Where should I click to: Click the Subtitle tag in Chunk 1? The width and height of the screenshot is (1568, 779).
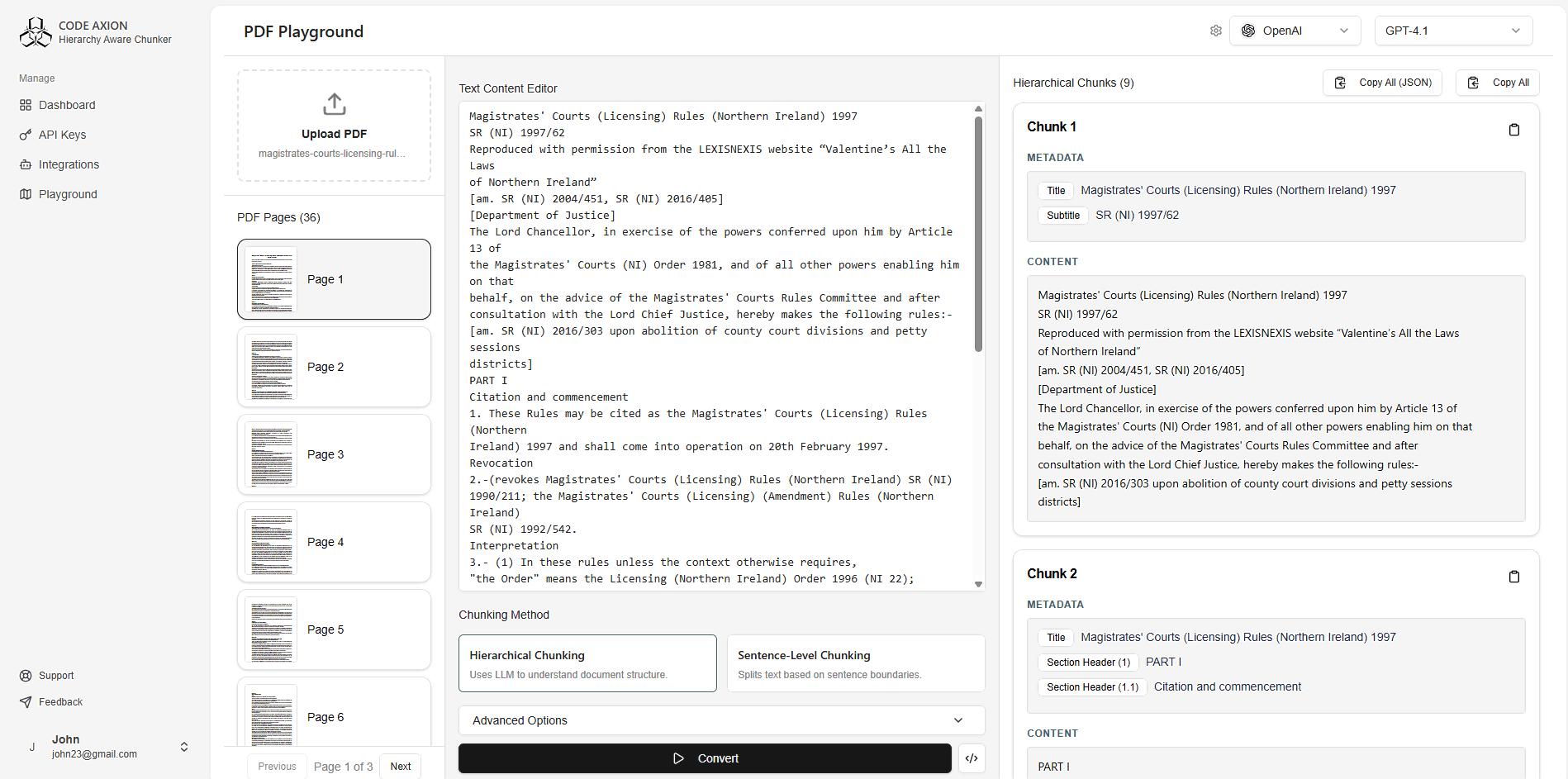tap(1063, 216)
